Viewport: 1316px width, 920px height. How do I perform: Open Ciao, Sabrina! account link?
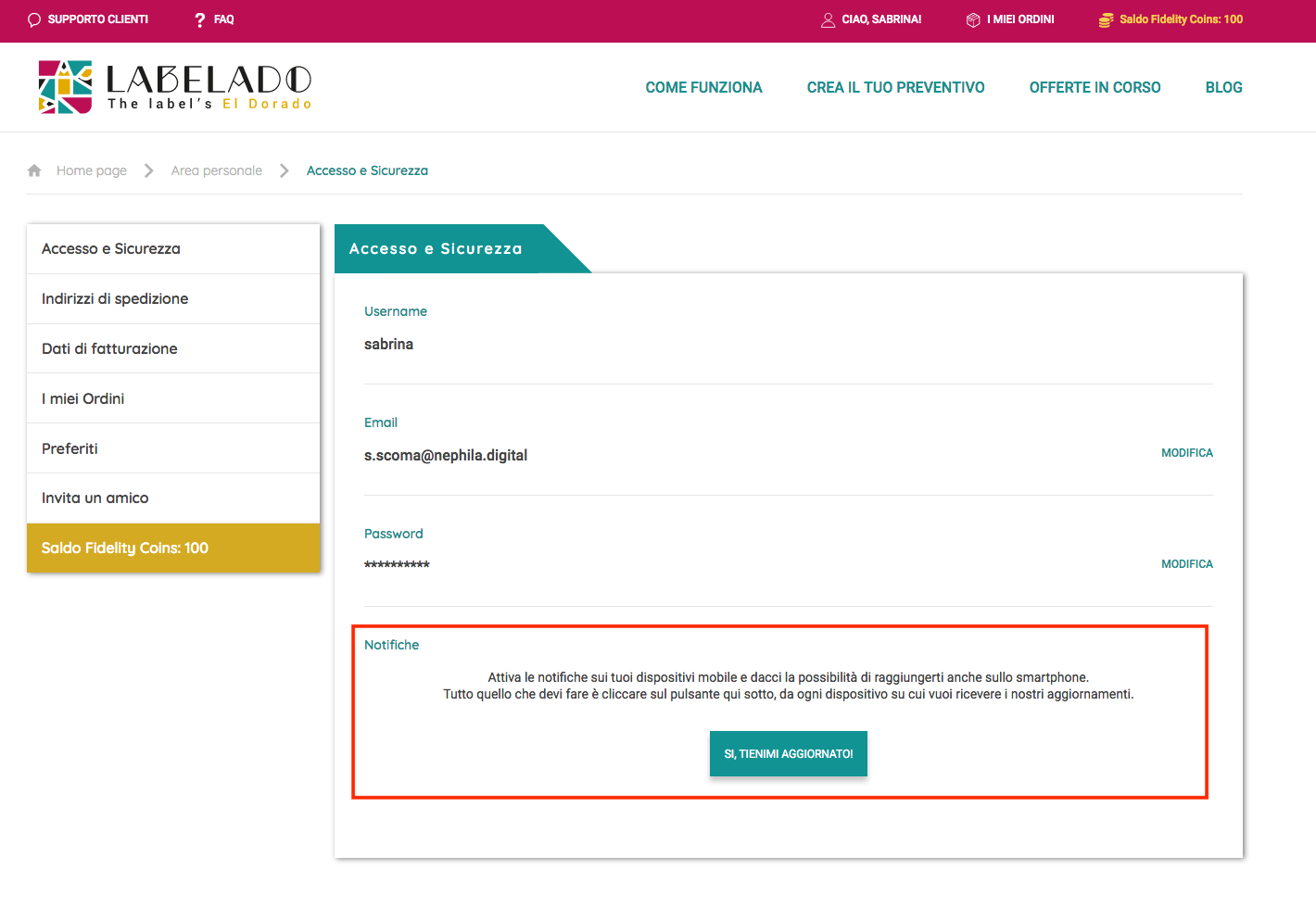(x=881, y=19)
